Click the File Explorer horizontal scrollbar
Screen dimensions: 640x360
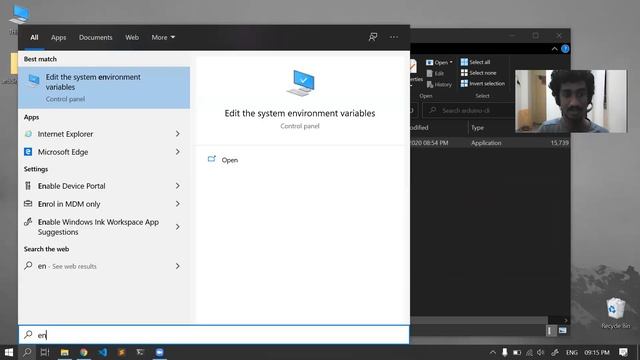(x=478, y=320)
